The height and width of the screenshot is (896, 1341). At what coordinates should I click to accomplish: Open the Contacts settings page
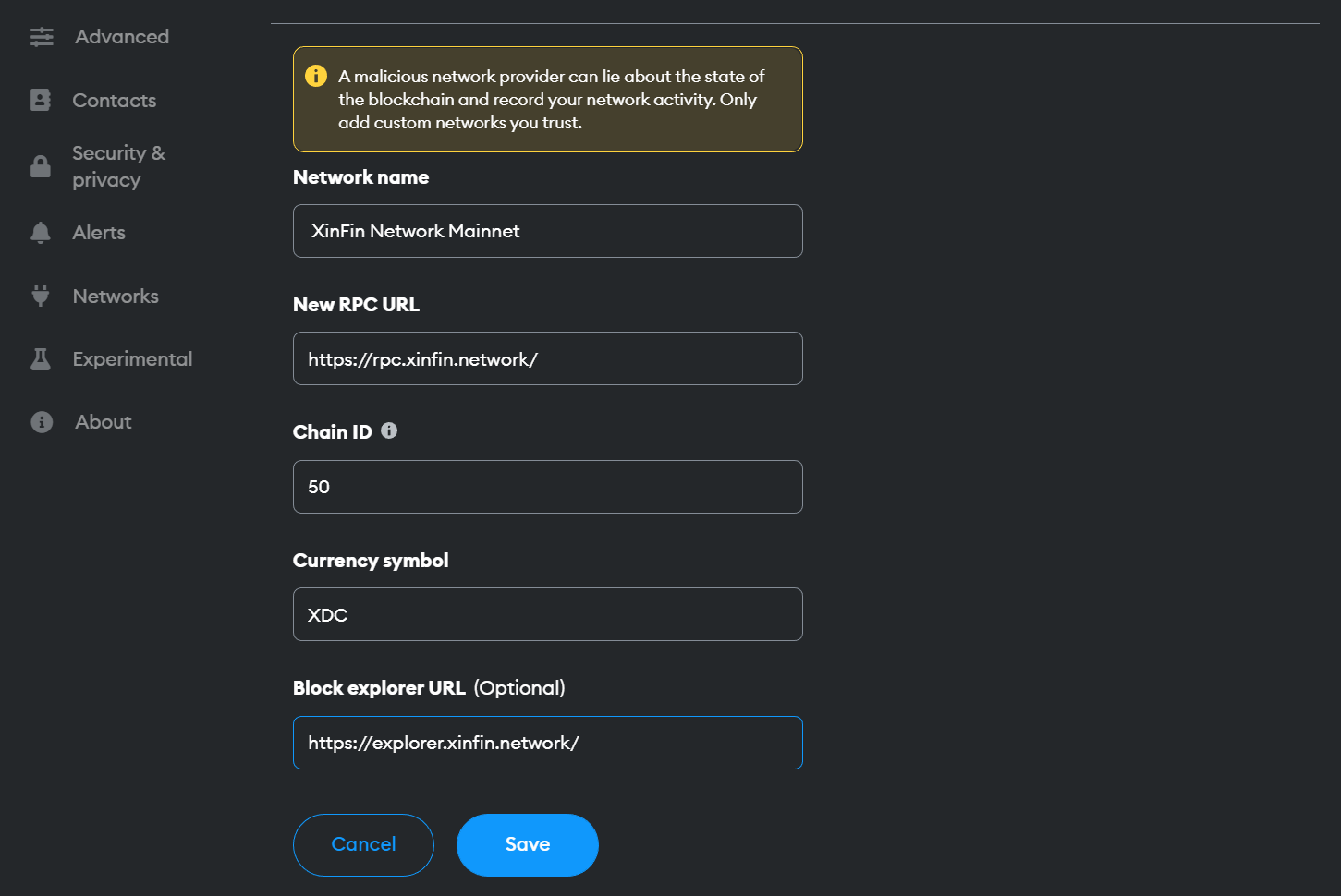pos(114,100)
